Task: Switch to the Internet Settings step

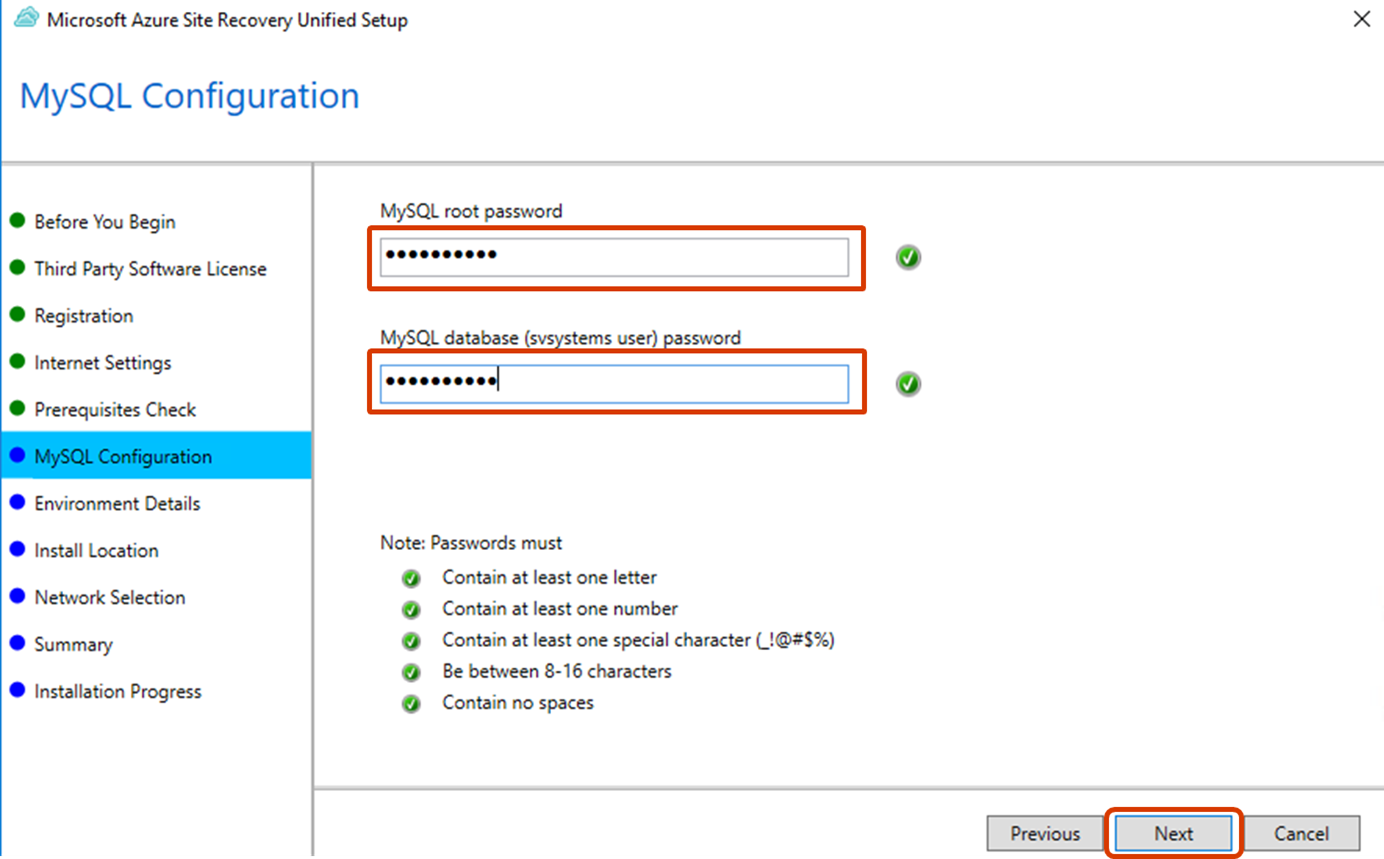Action: pyautogui.click(x=103, y=363)
